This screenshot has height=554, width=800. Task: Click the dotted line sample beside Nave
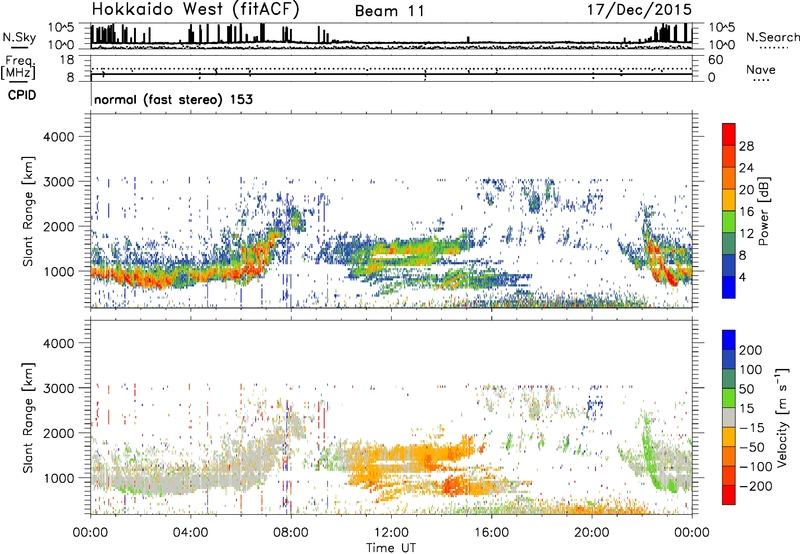coord(761,81)
